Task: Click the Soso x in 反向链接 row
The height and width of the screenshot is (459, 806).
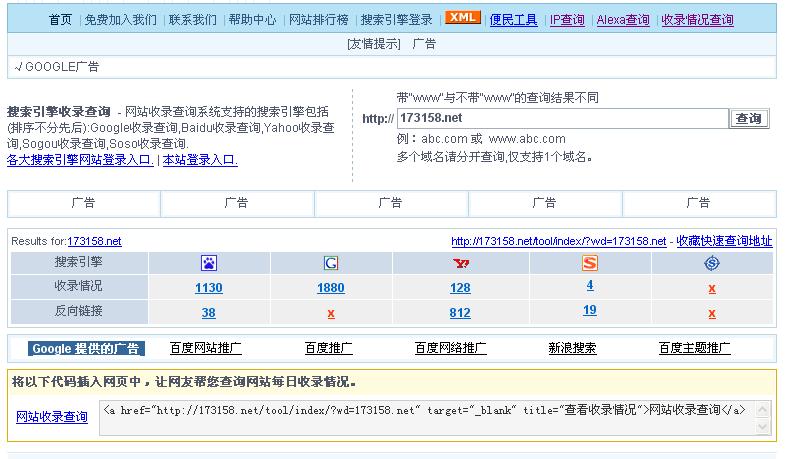Action: coord(712,314)
